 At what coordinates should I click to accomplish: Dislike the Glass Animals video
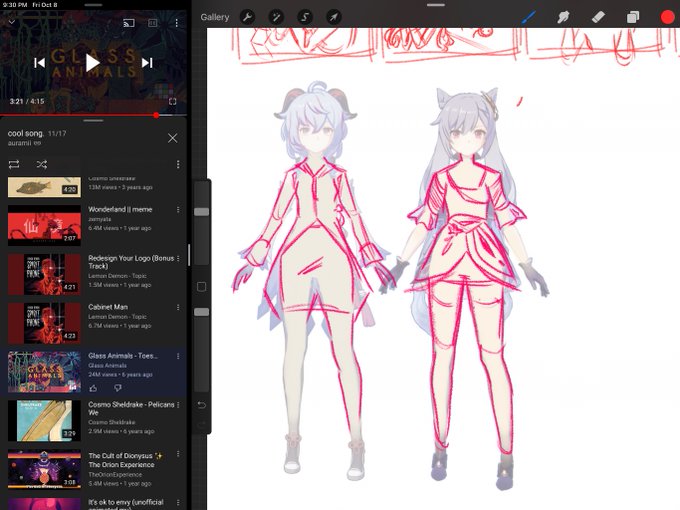point(118,388)
